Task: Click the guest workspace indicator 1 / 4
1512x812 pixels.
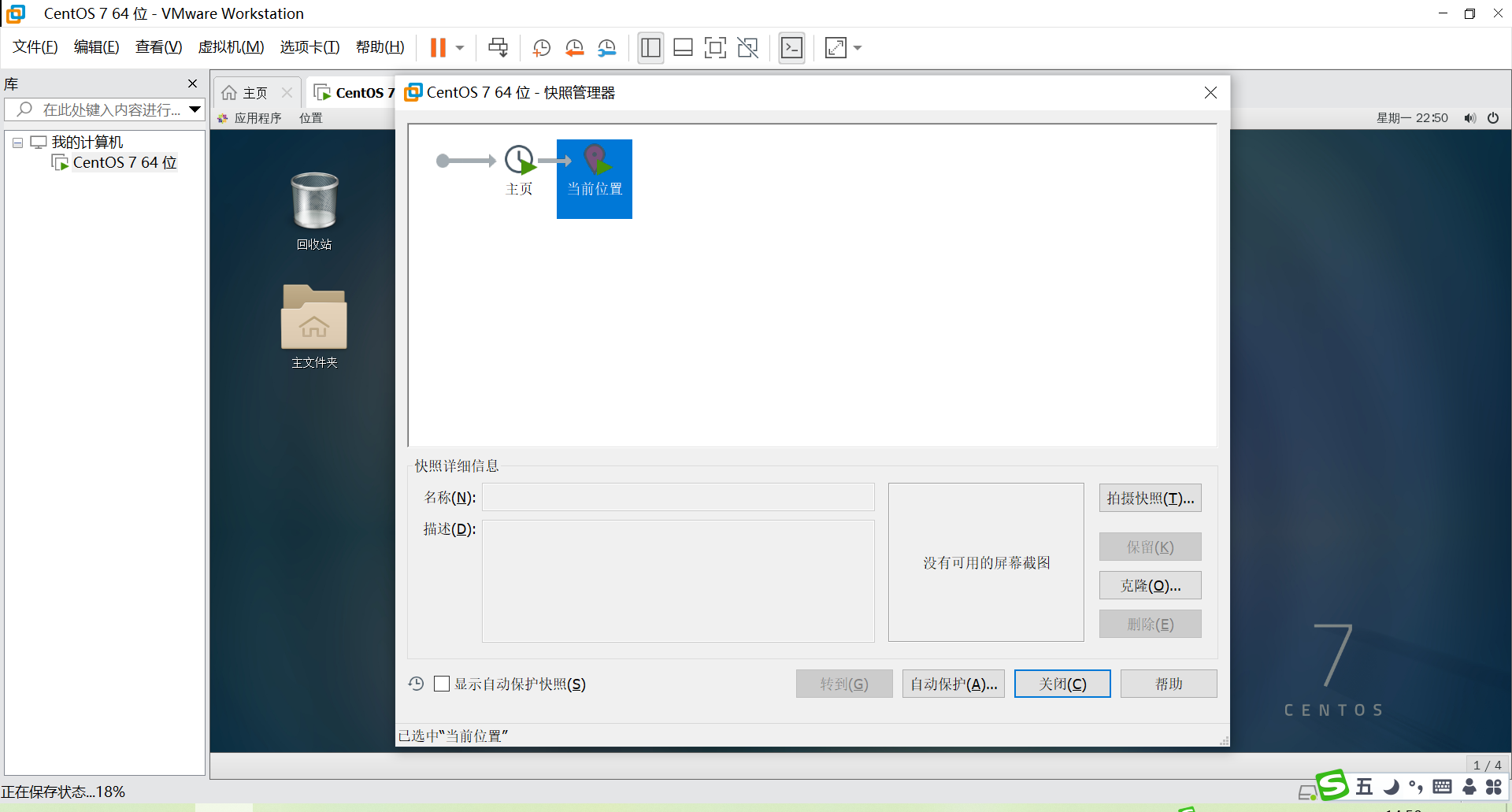Action: coord(1487,766)
